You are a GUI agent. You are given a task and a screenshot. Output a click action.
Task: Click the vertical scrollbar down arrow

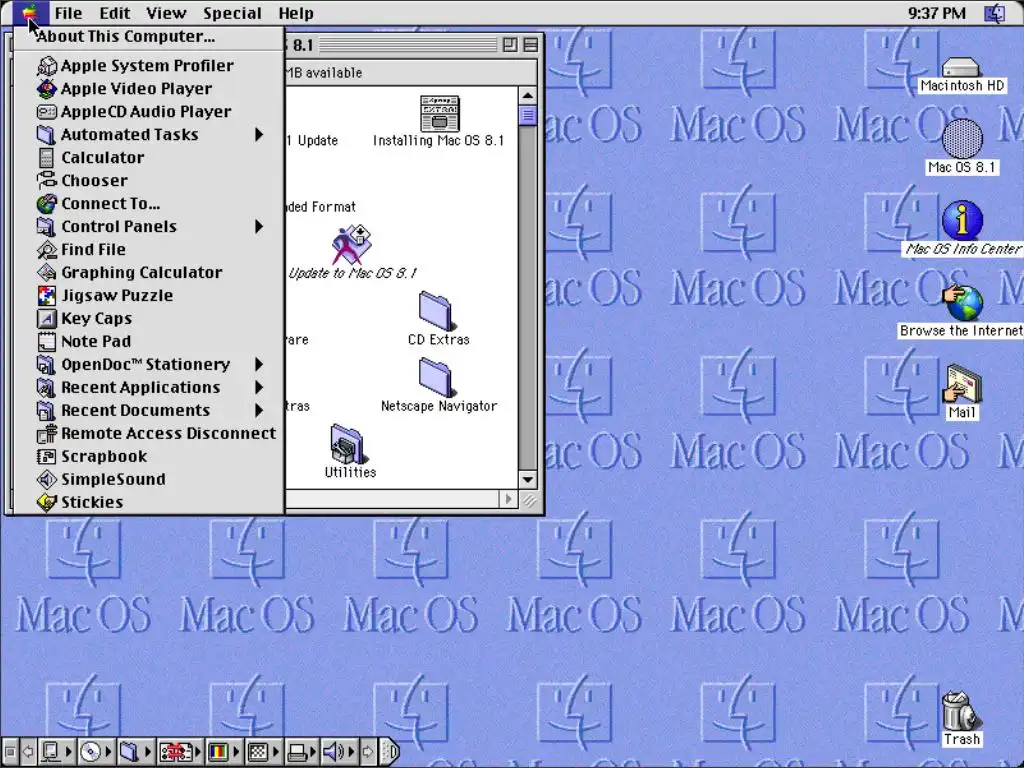pos(528,479)
